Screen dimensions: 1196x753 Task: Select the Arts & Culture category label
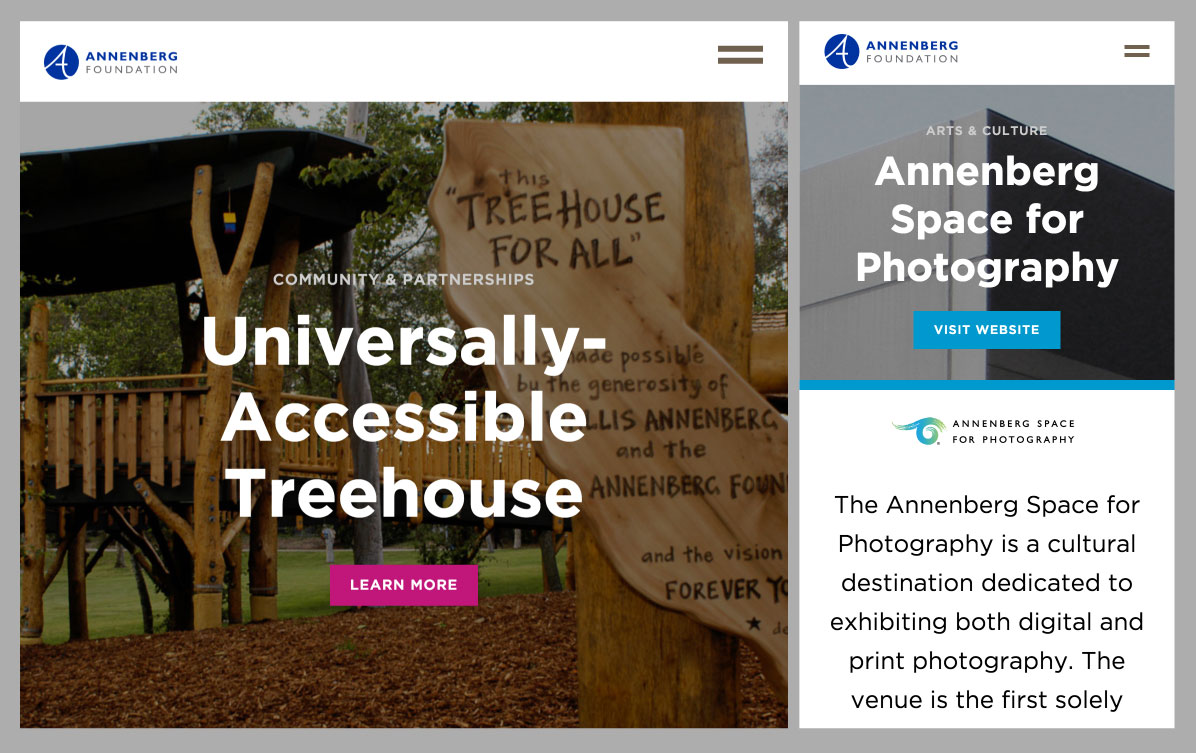(986, 130)
